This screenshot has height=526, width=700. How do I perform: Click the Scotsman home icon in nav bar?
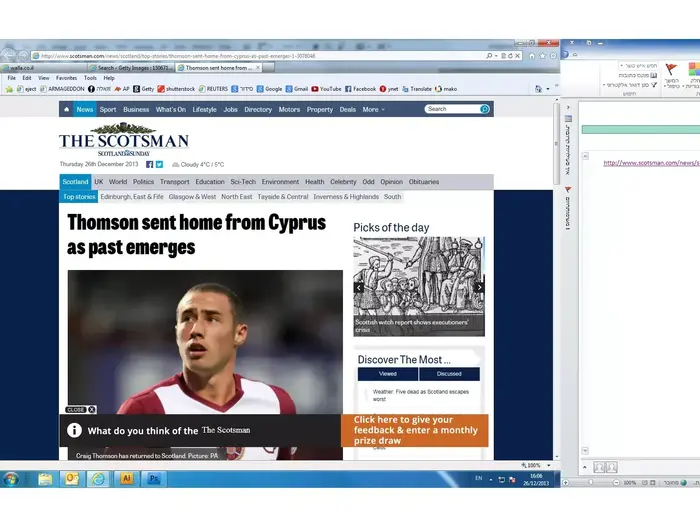point(67,109)
